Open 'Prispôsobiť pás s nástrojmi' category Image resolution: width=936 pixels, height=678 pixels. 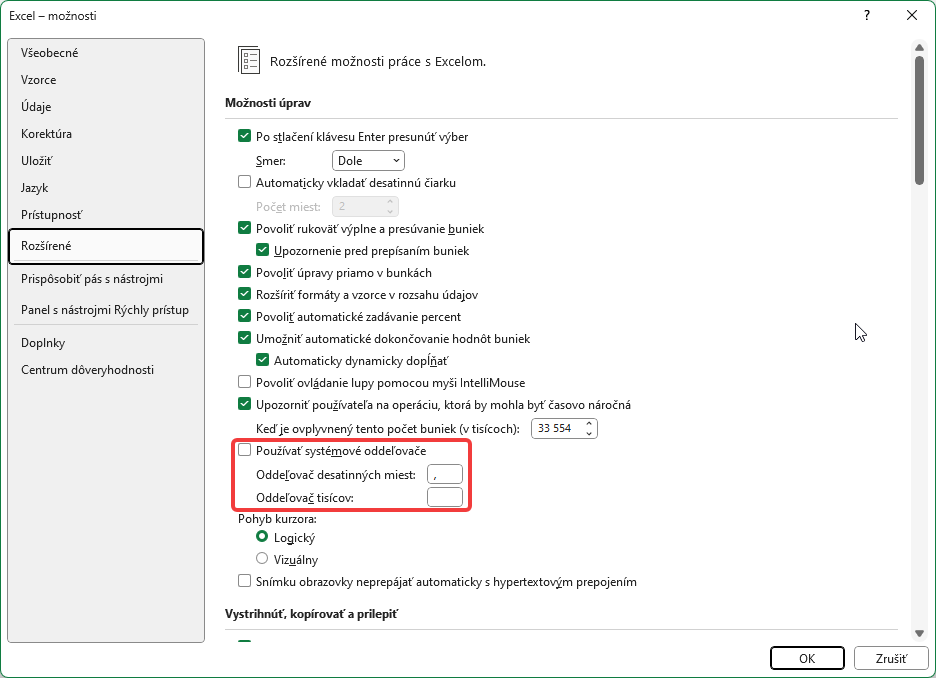(x=106, y=279)
